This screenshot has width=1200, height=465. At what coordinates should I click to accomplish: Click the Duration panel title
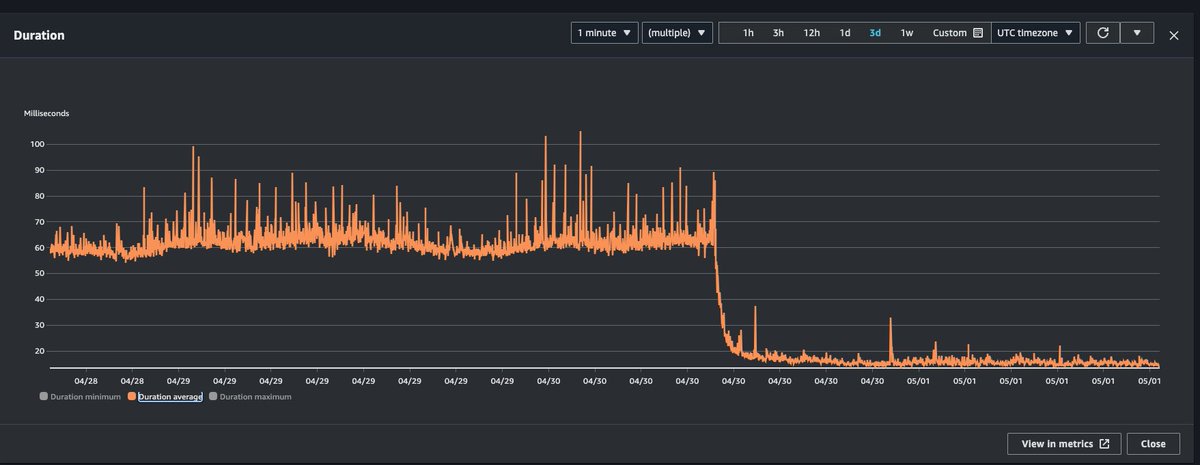[x=39, y=34]
